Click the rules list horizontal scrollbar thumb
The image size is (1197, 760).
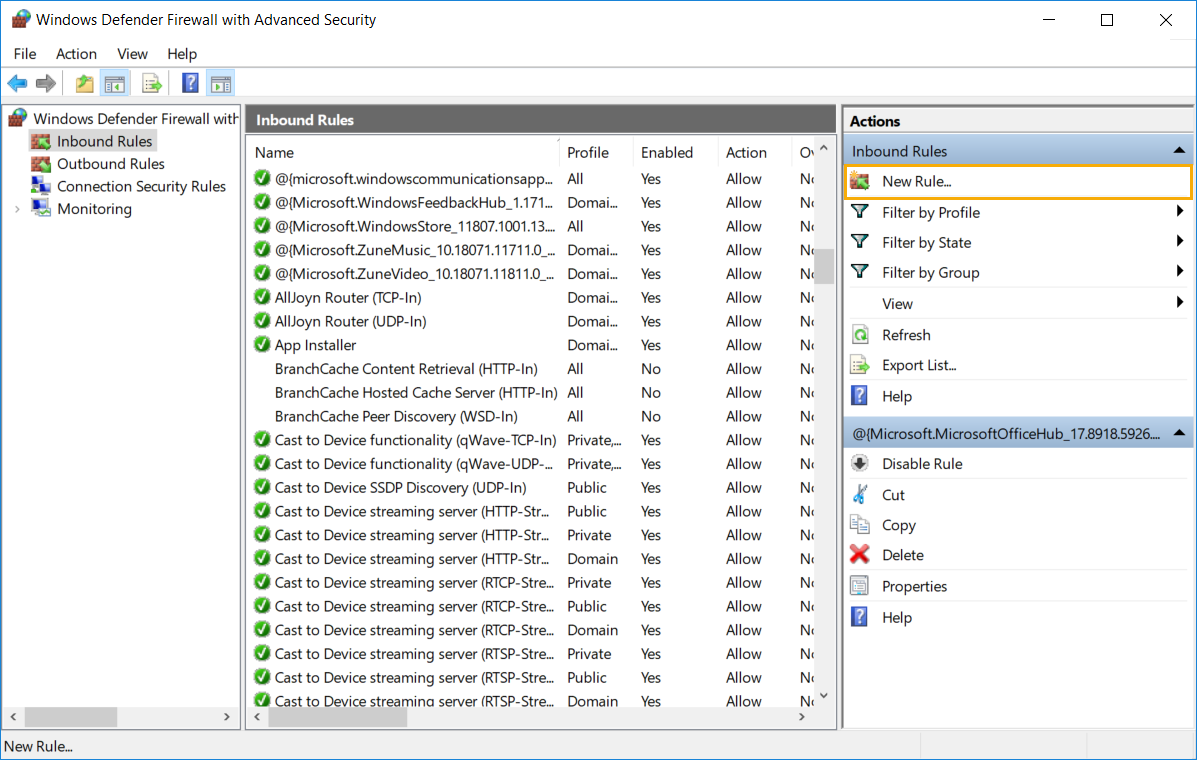point(337,717)
